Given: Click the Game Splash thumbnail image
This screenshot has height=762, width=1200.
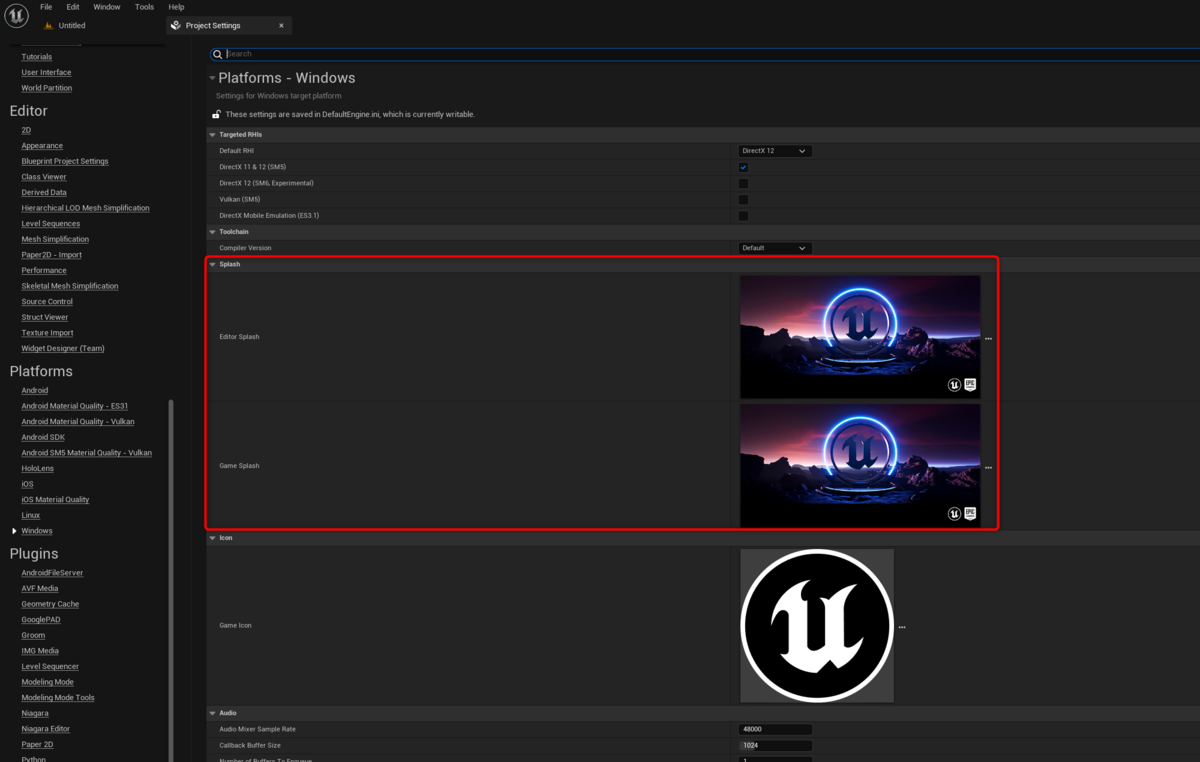Looking at the screenshot, I should click(x=860, y=465).
